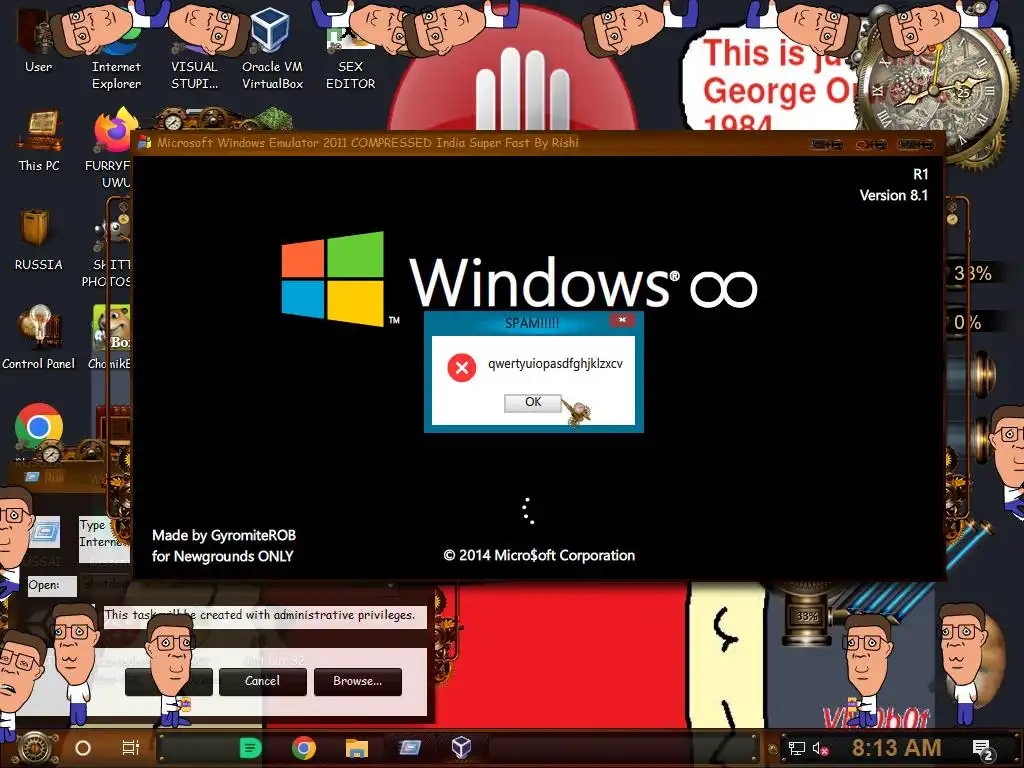Open File Explorer from the taskbar

[x=357, y=748]
